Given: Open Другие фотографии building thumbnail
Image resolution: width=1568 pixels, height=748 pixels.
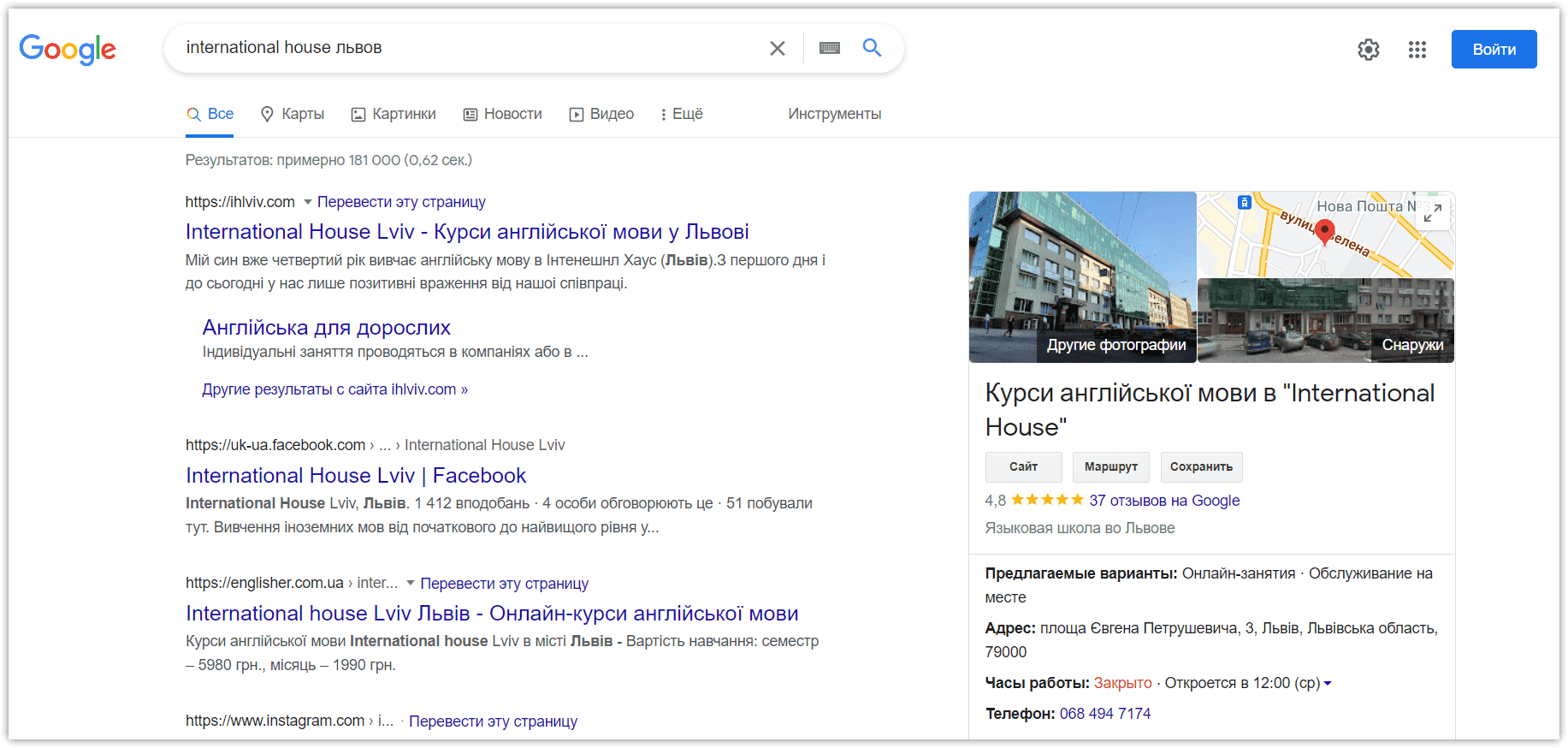Looking at the screenshot, I should pyautogui.click(x=1082, y=277).
